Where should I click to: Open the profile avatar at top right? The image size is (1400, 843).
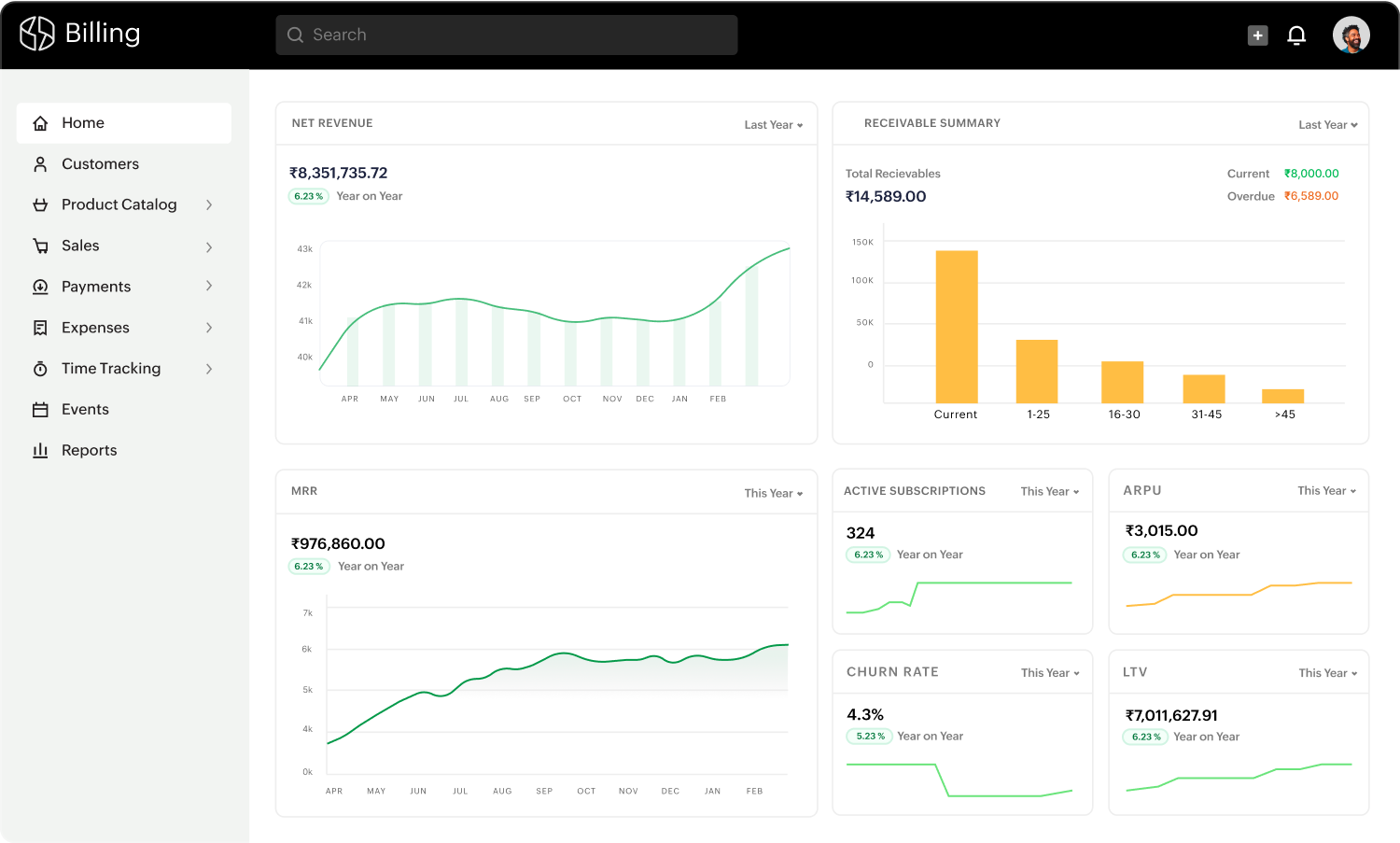(1351, 35)
